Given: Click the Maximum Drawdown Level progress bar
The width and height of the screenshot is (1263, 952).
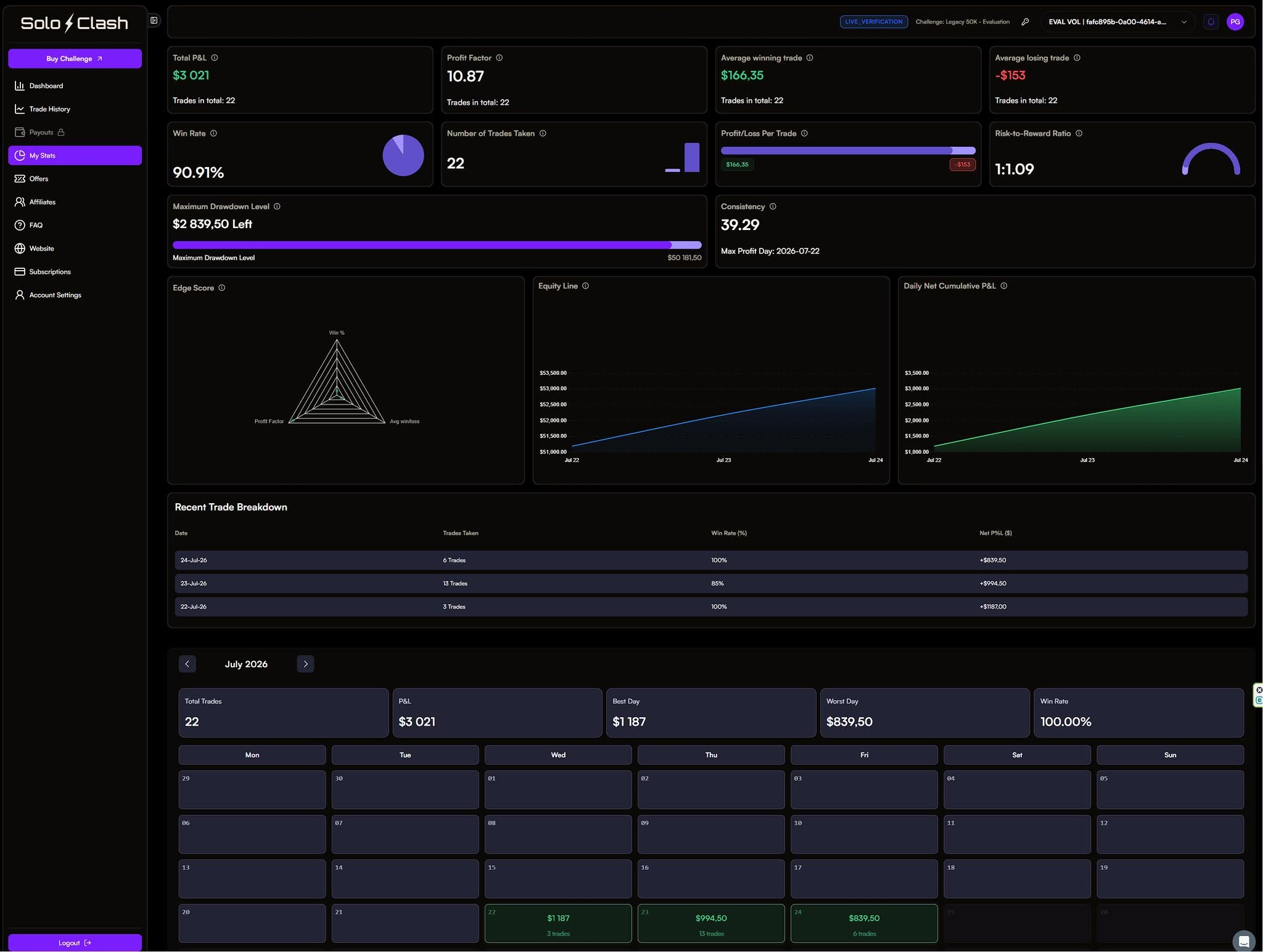Looking at the screenshot, I should [x=437, y=245].
